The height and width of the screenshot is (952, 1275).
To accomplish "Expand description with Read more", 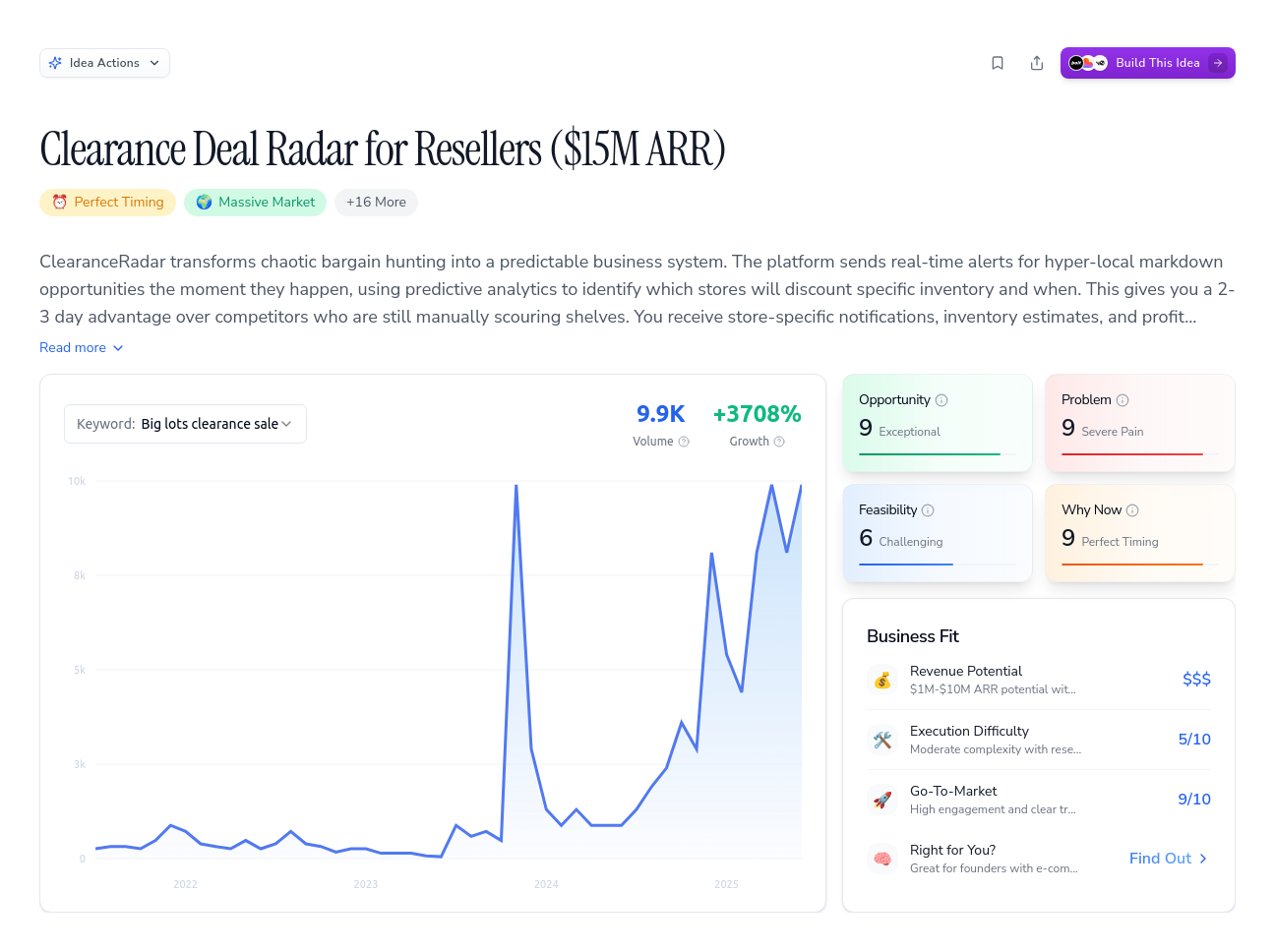I will pyautogui.click(x=82, y=348).
